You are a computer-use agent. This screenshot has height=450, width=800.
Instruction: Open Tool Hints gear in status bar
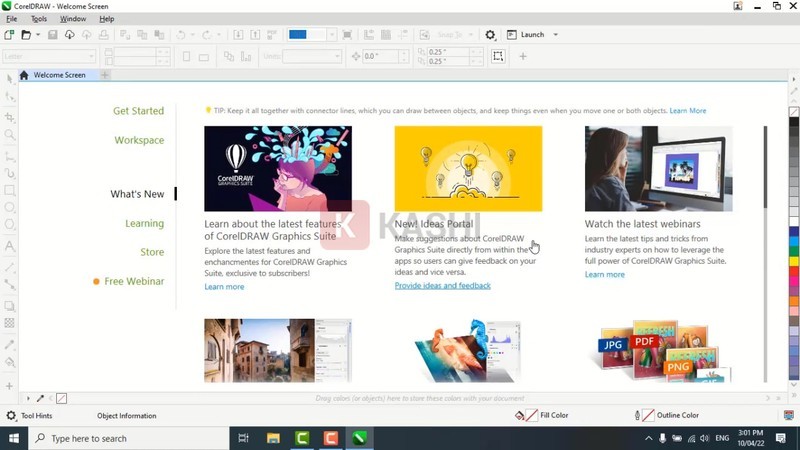(x=11, y=415)
